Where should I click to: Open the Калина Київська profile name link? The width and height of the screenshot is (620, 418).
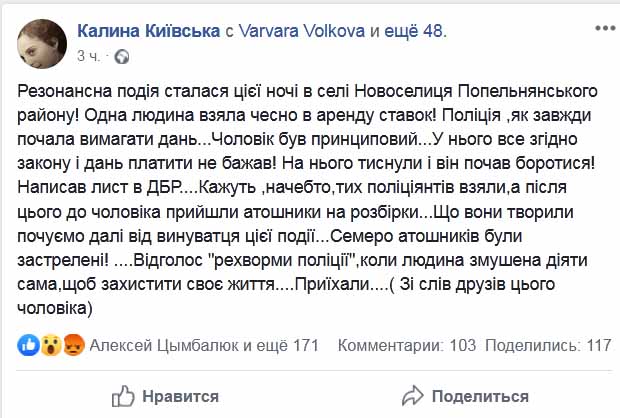tap(149, 30)
